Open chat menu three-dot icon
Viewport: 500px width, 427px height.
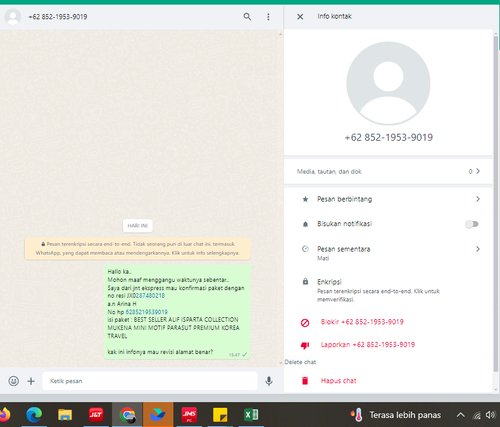click(x=268, y=17)
